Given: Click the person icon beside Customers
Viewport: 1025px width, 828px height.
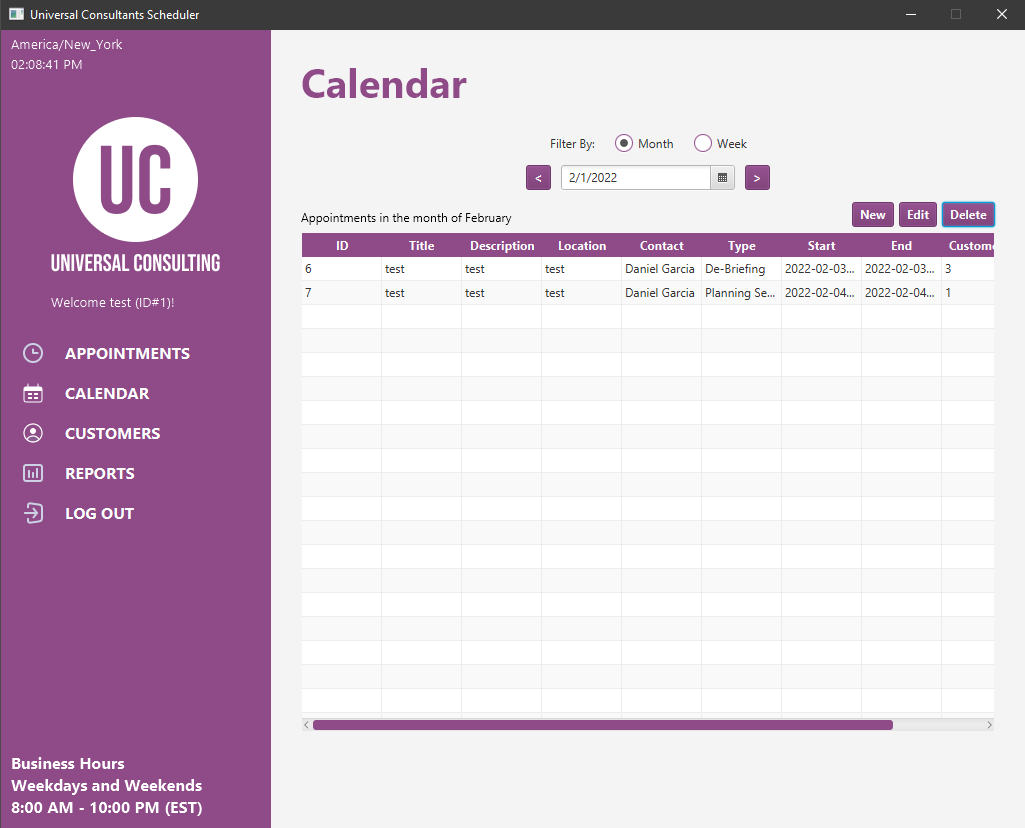Looking at the screenshot, I should 33,433.
